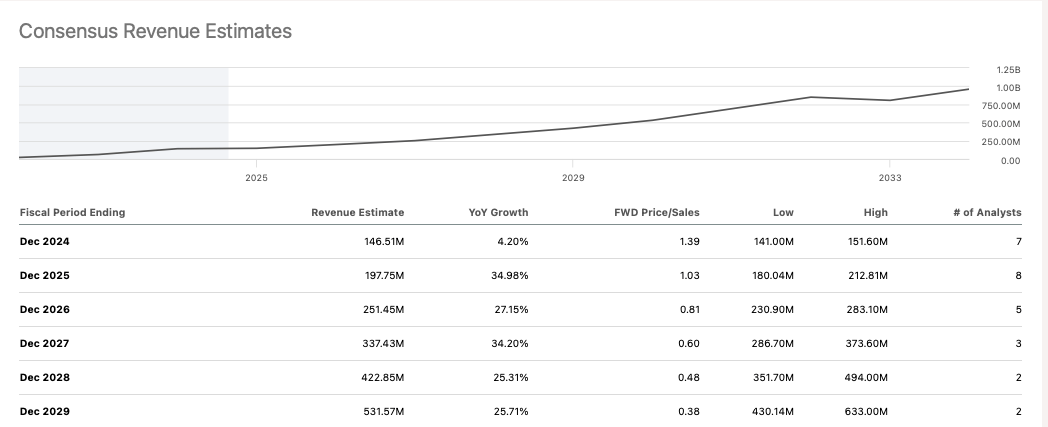Click the High column header
The width and height of the screenshot is (1048, 427).
[875, 212]
